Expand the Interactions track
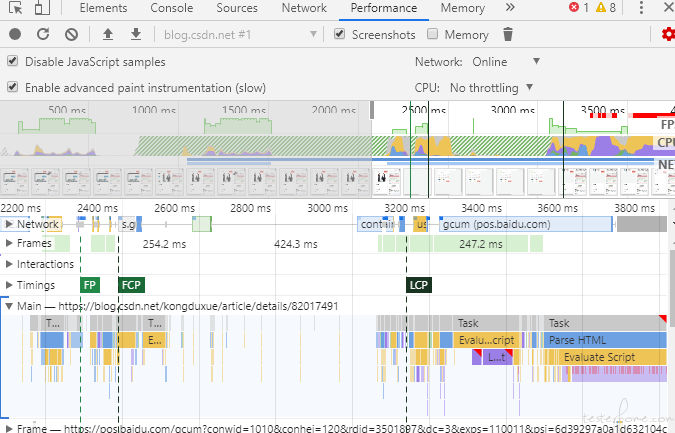675x433 pixels. tap(9, 264)
